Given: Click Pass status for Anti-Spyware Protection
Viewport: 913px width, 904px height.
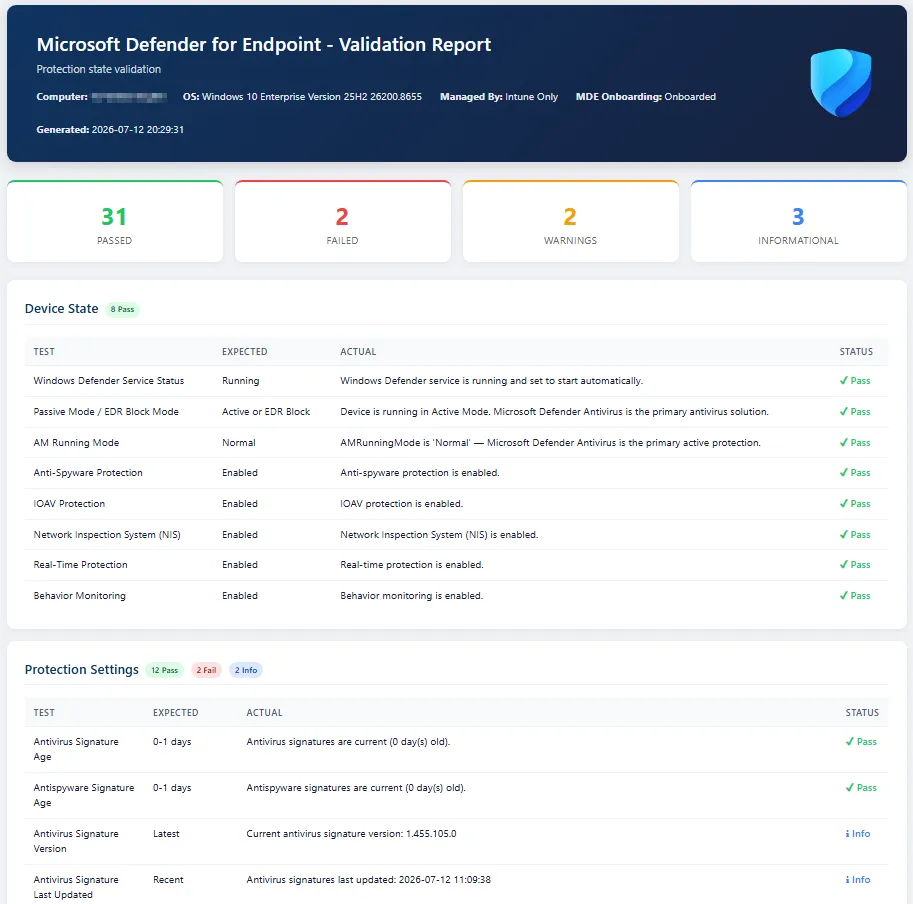Looking at the screenshot, I should point(855,473).
